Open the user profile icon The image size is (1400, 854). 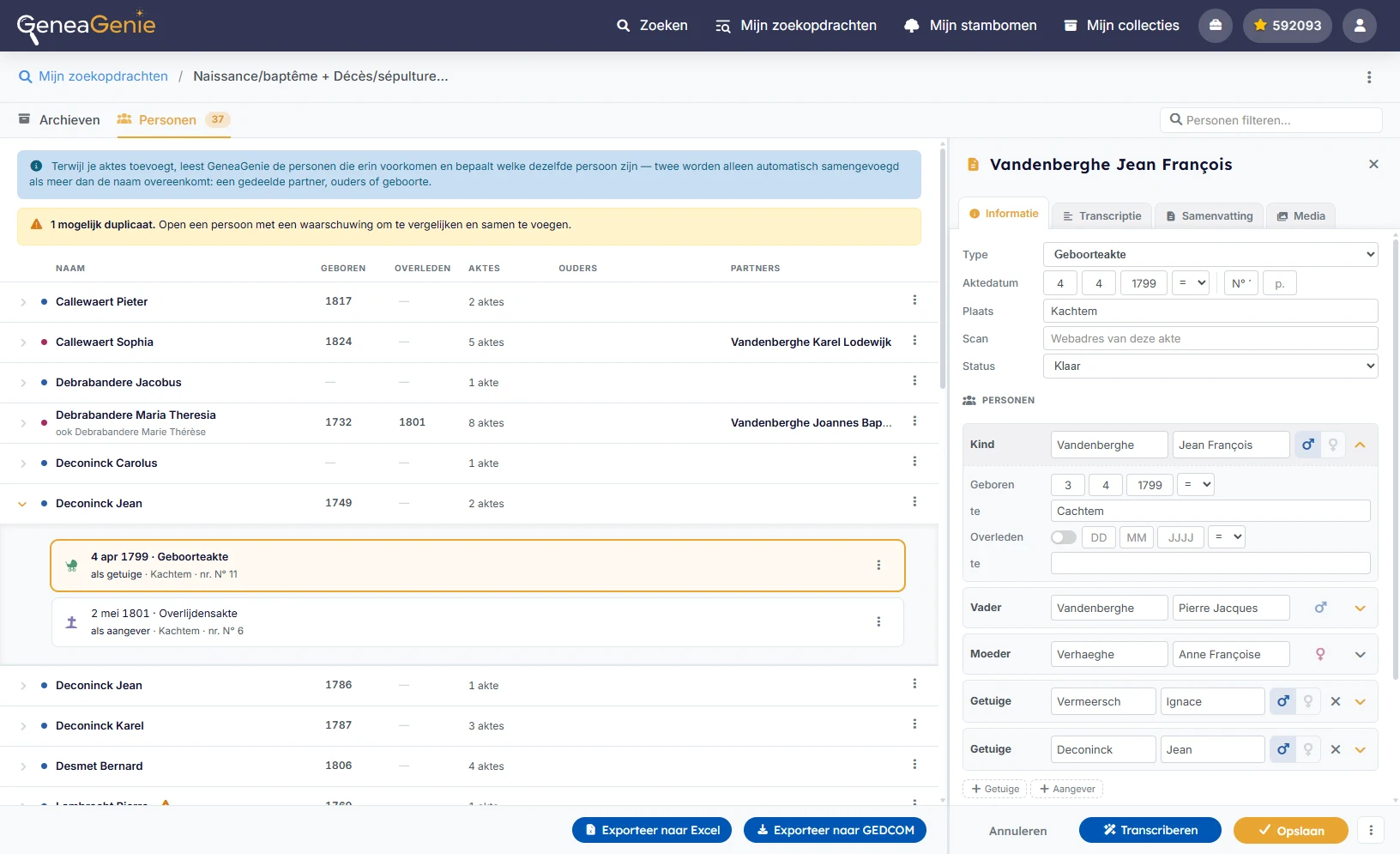point(1360,26)
